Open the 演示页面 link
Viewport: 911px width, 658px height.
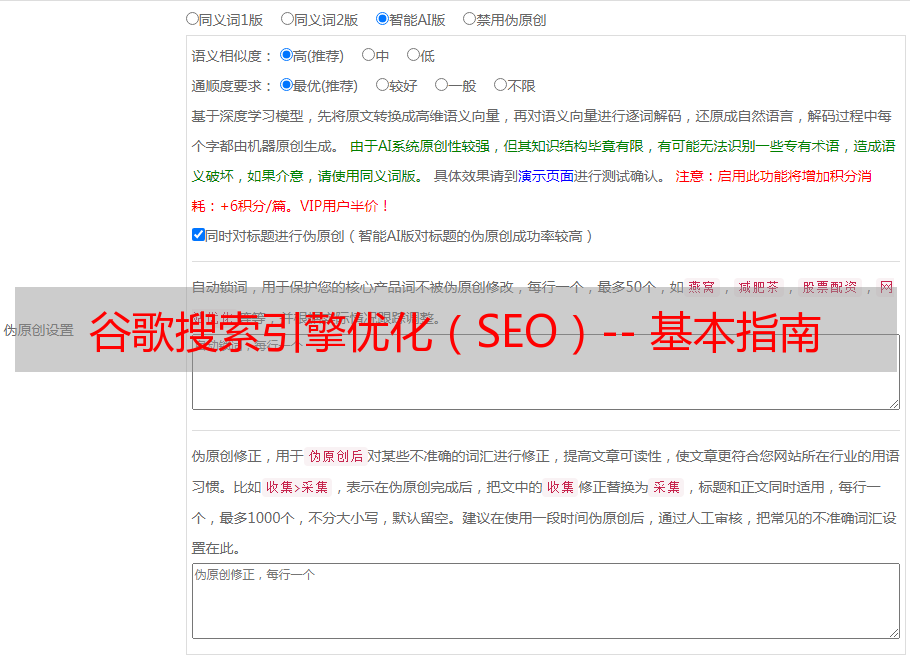point(546,176)
